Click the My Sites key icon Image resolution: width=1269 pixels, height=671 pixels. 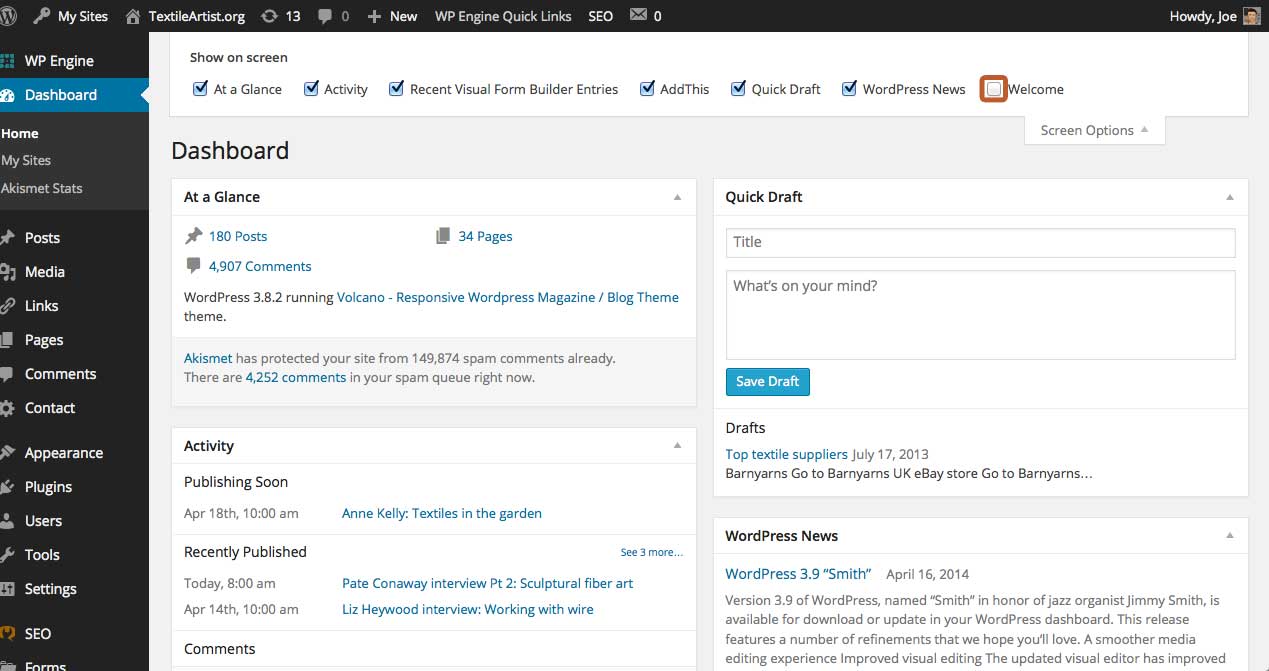coord(41,16)
